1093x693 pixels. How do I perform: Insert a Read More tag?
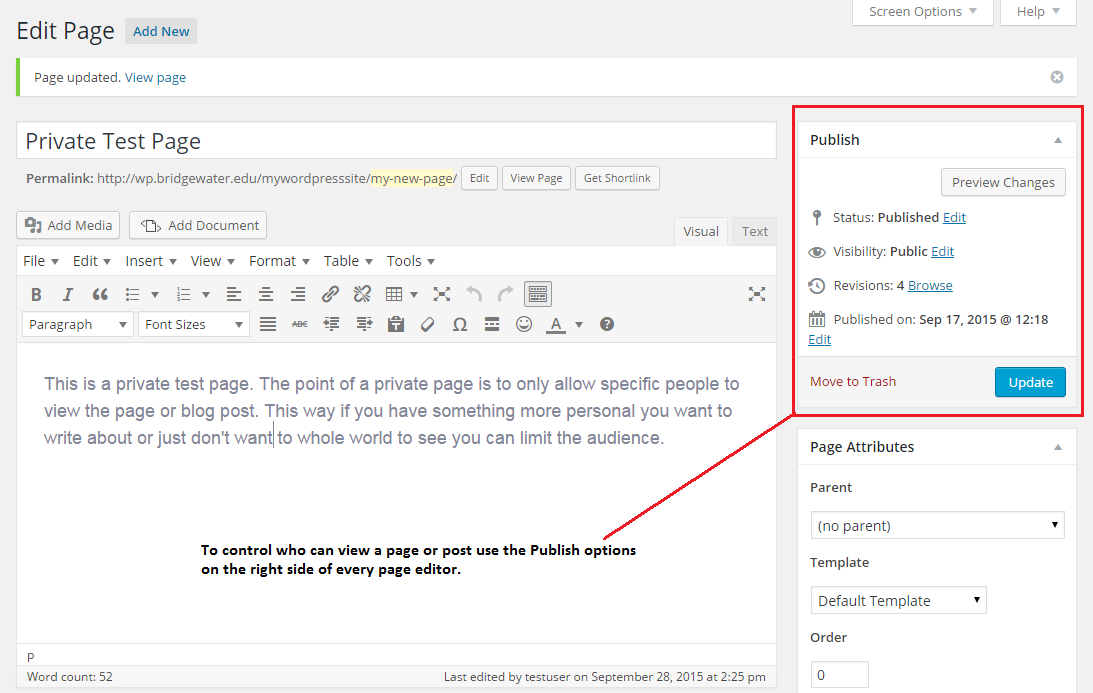point(492,324)
